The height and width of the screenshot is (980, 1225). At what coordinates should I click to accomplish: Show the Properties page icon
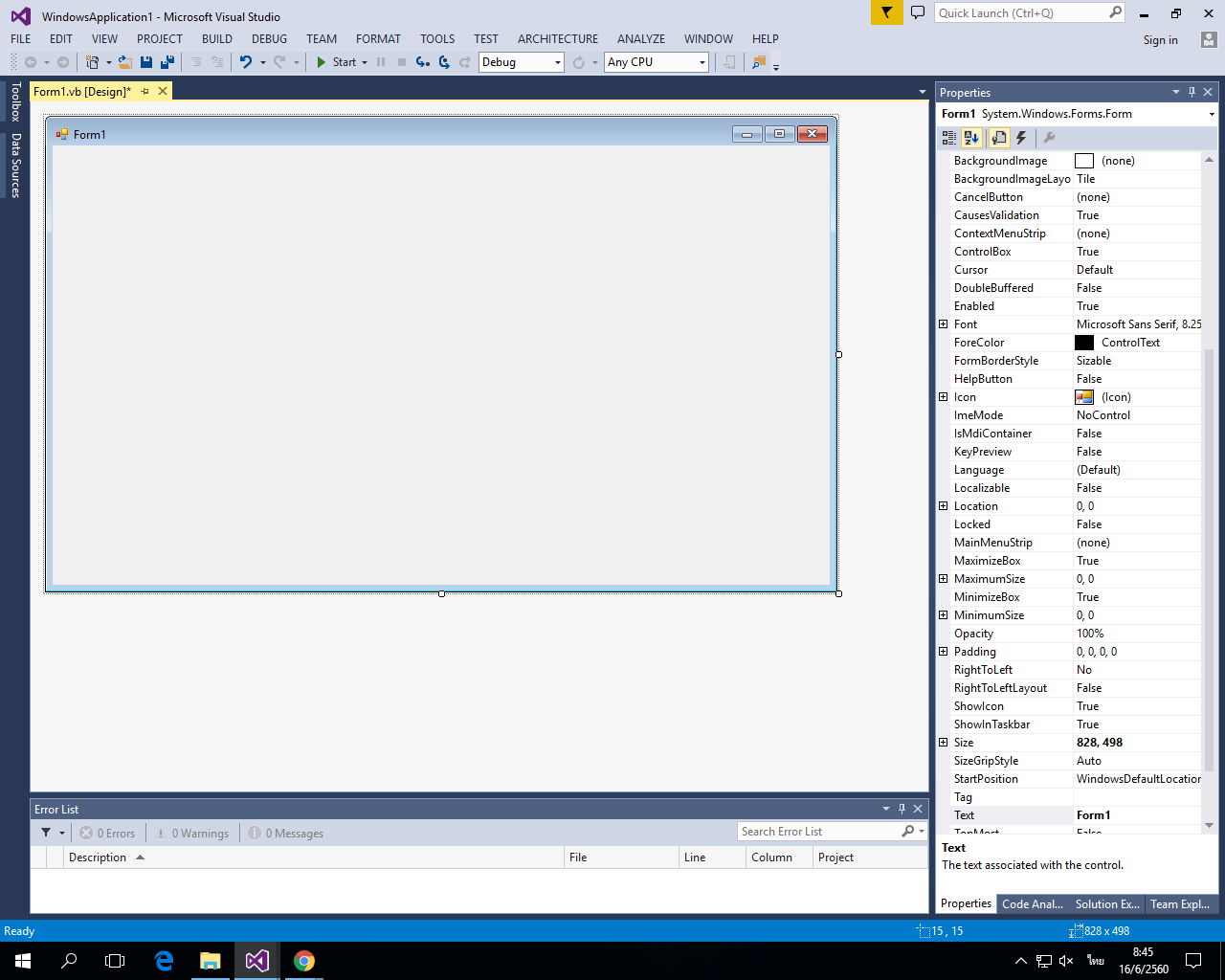point(998,138)
